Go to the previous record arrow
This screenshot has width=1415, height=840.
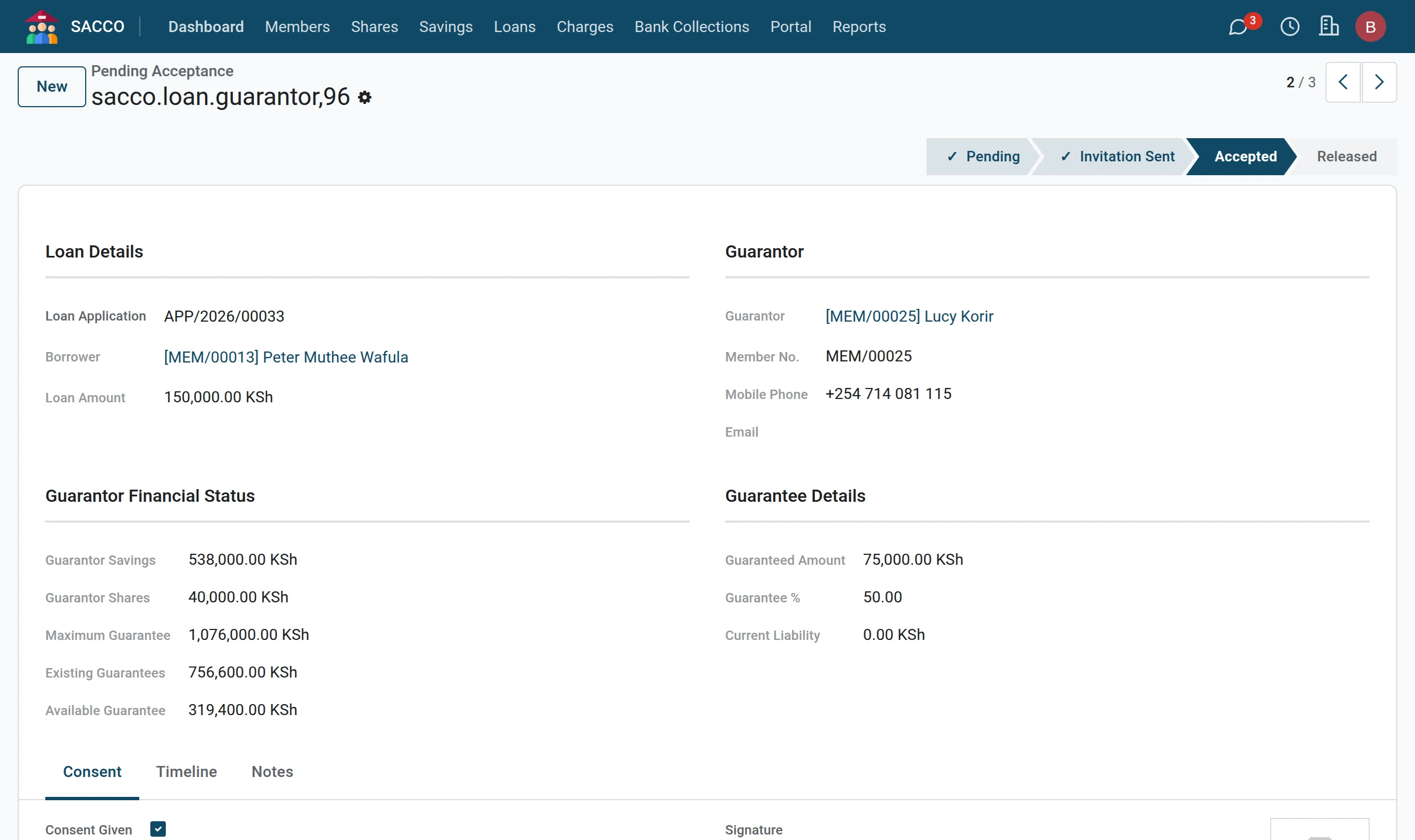coord(1343,82)
